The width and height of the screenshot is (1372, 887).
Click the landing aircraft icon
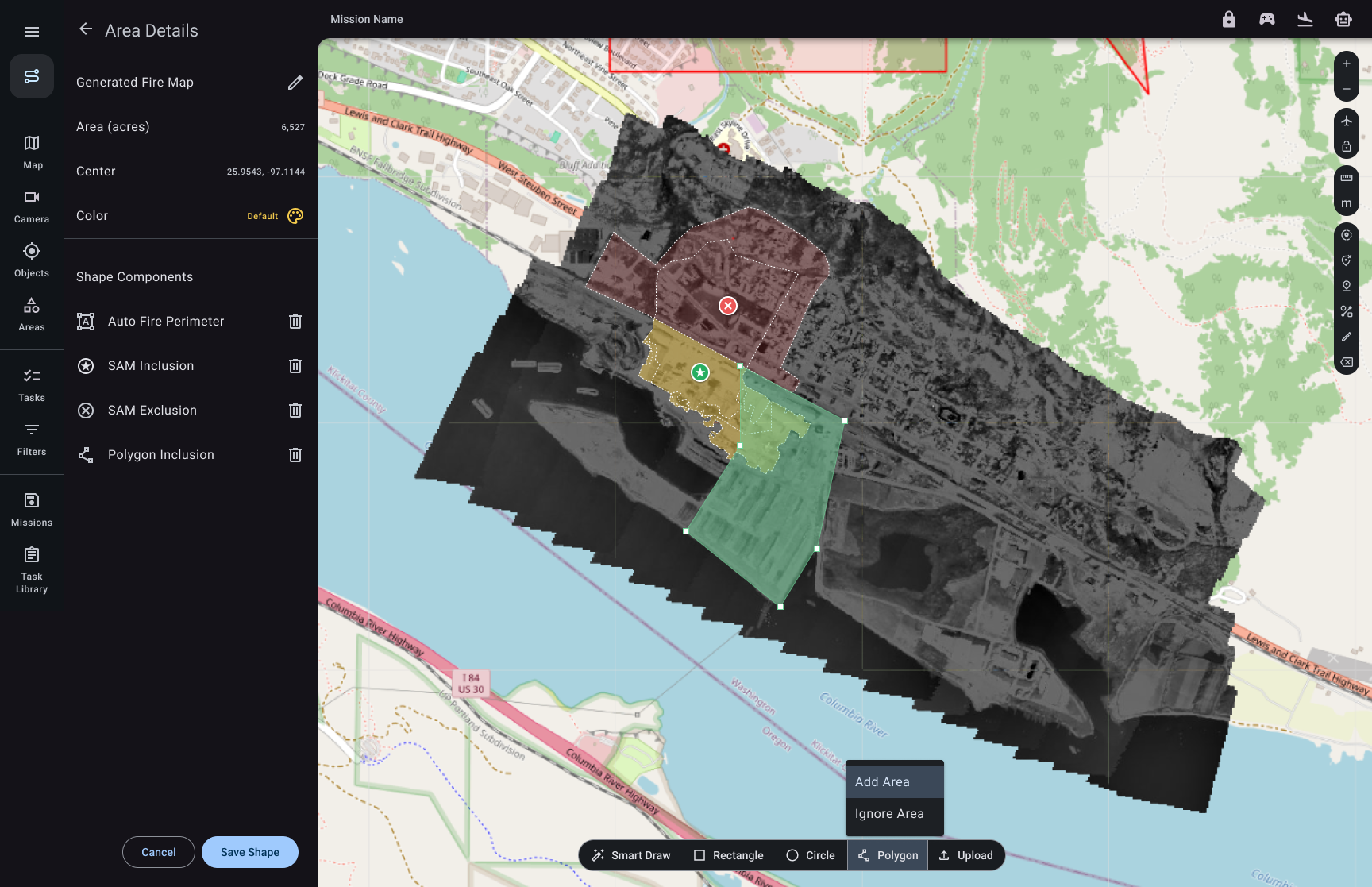[x=1305, y=19]
